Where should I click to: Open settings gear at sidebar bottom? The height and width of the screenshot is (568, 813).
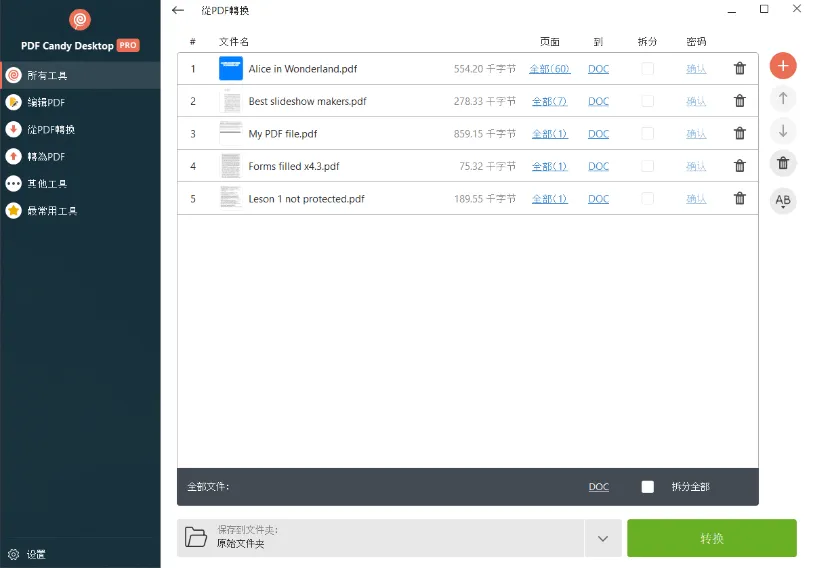pyautogui.click(x=13, y=554)
